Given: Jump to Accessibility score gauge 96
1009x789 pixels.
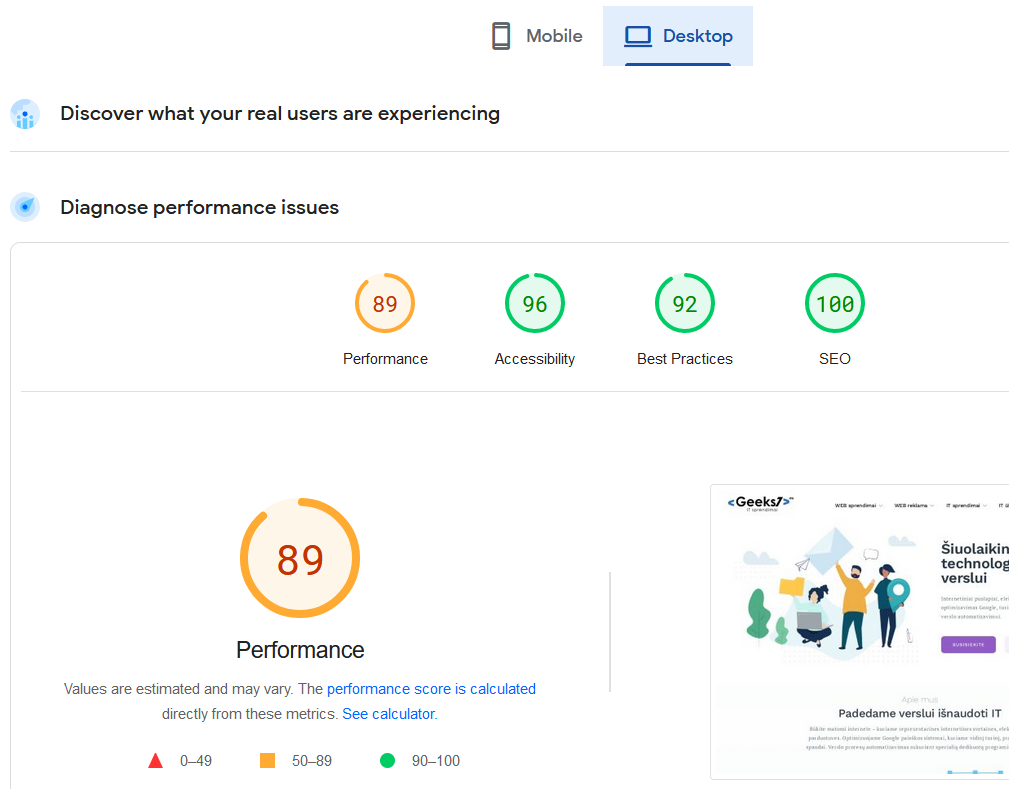Looking at the screenshot, I should 535,303.
